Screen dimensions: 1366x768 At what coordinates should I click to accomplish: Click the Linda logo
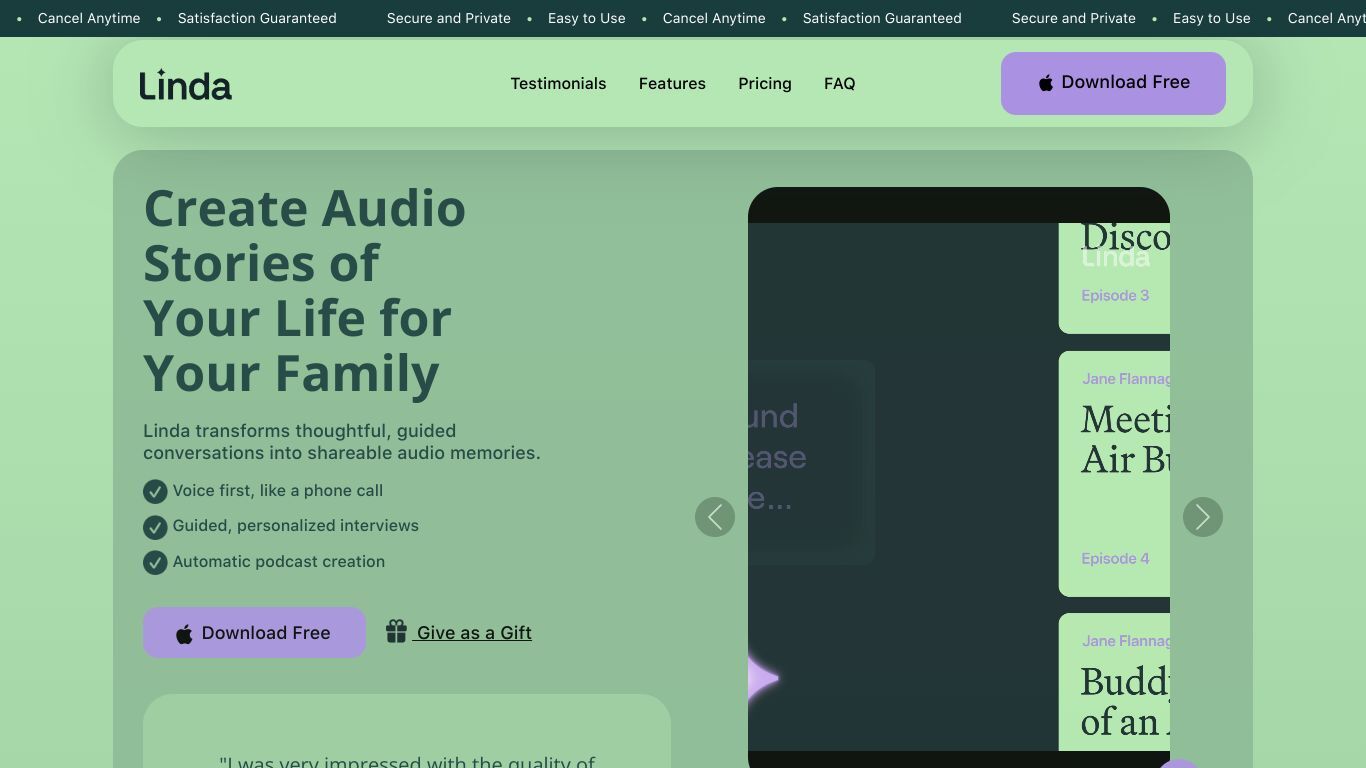click(x=185, y=85)
